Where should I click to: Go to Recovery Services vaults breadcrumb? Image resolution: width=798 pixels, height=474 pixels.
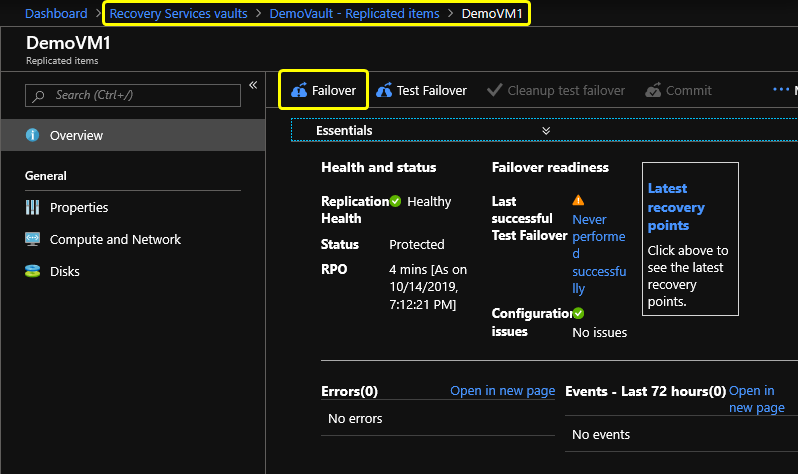coord(178,13)
